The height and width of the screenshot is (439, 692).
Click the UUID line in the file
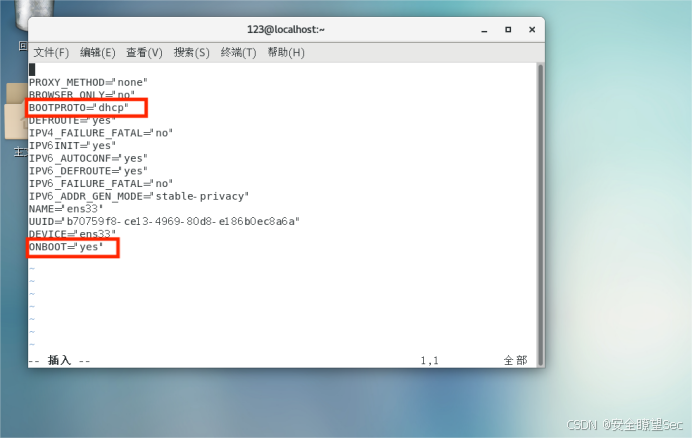pos(164,221)
